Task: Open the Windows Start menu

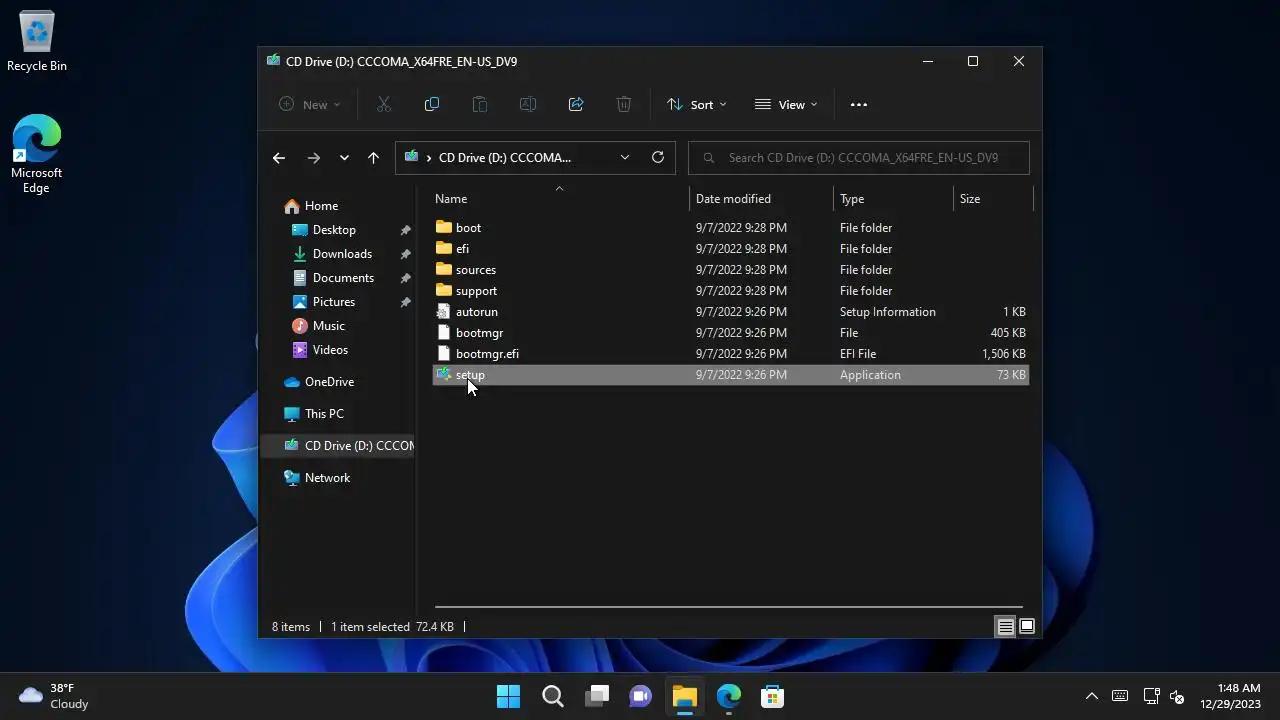Action: coord(509,696)
